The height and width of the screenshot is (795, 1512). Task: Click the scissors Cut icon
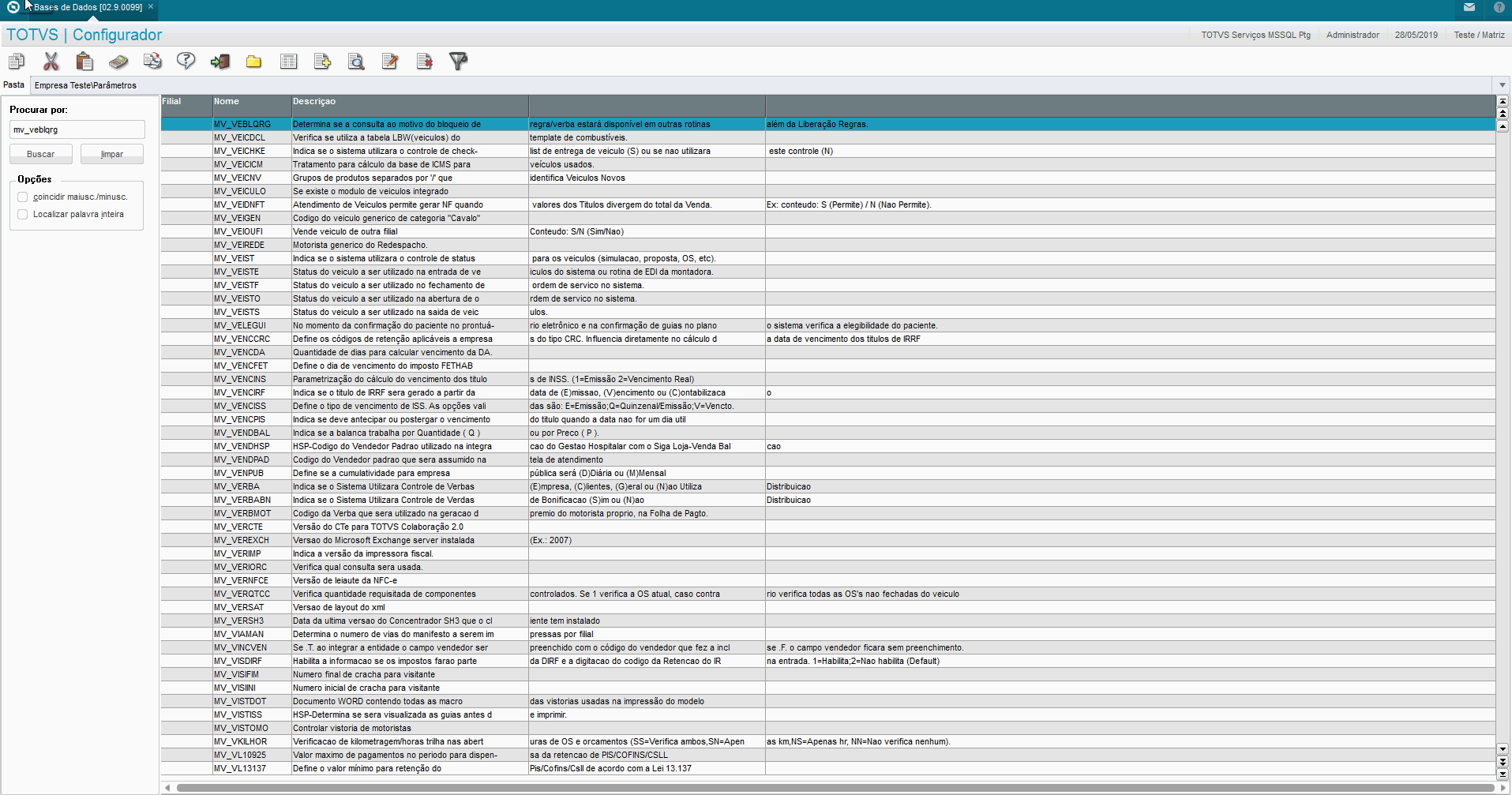tap(51, 61)
